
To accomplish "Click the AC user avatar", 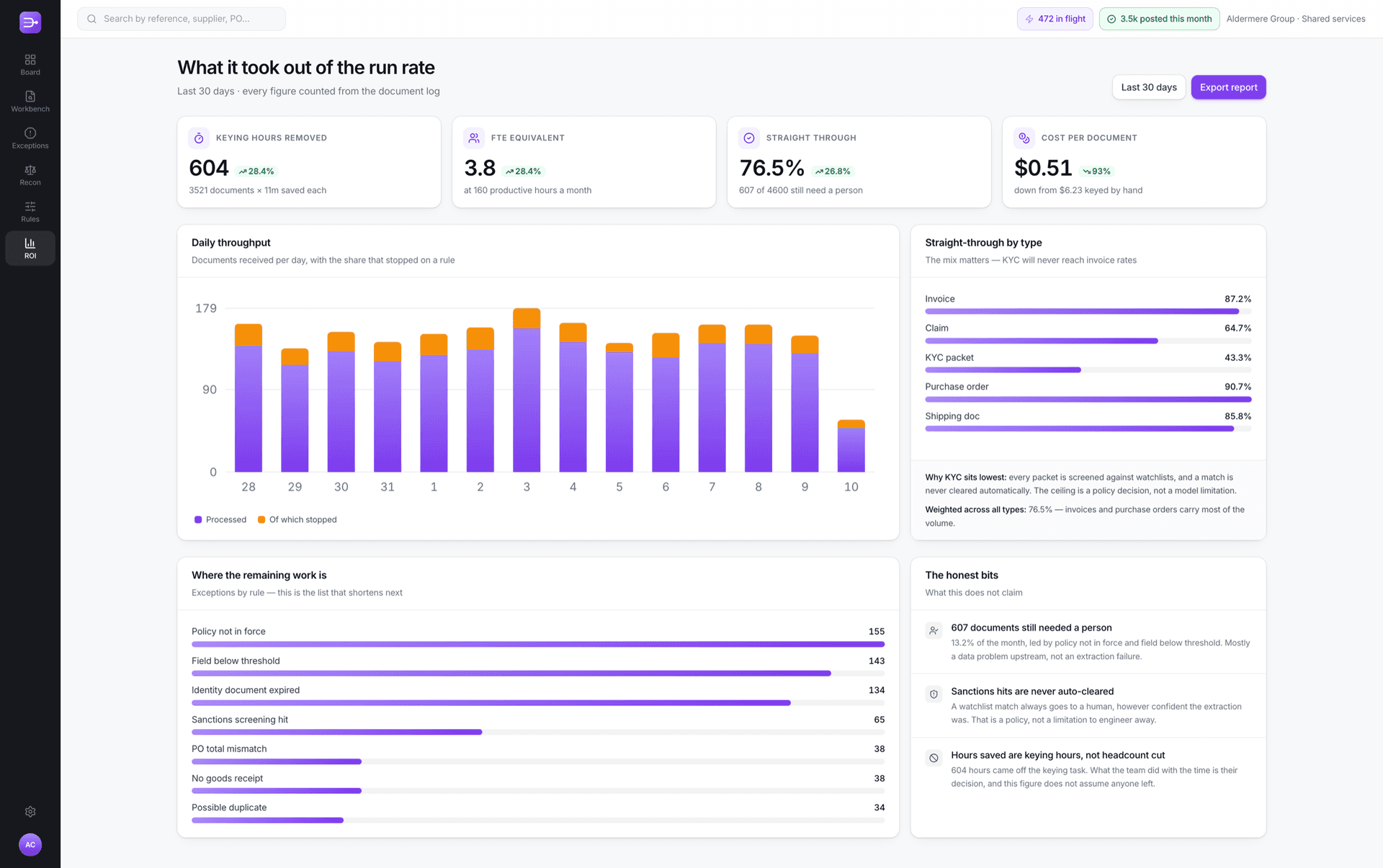I will coord(30,845).
